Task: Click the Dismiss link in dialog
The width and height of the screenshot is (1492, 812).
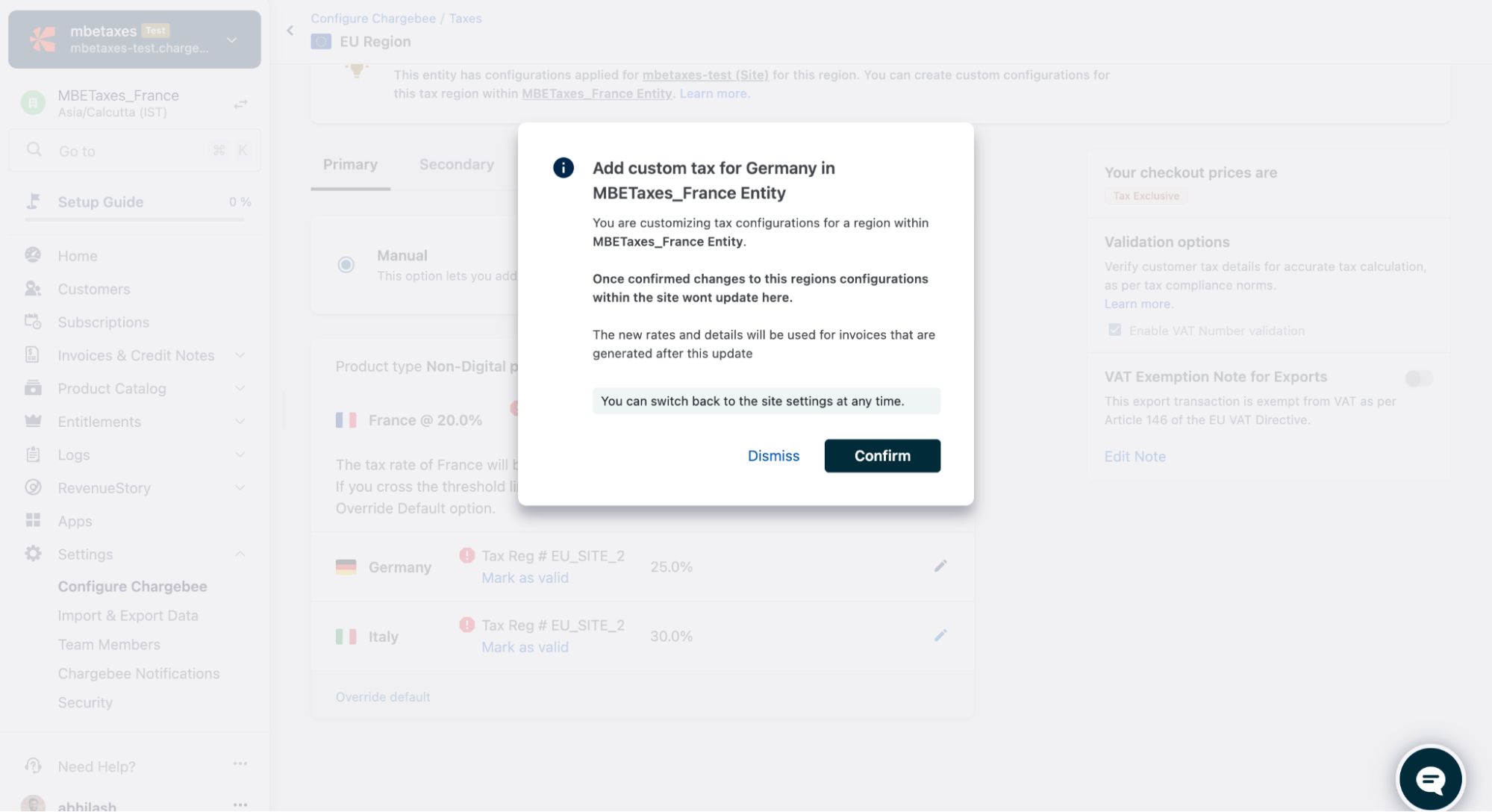Action: pos(773,455)
